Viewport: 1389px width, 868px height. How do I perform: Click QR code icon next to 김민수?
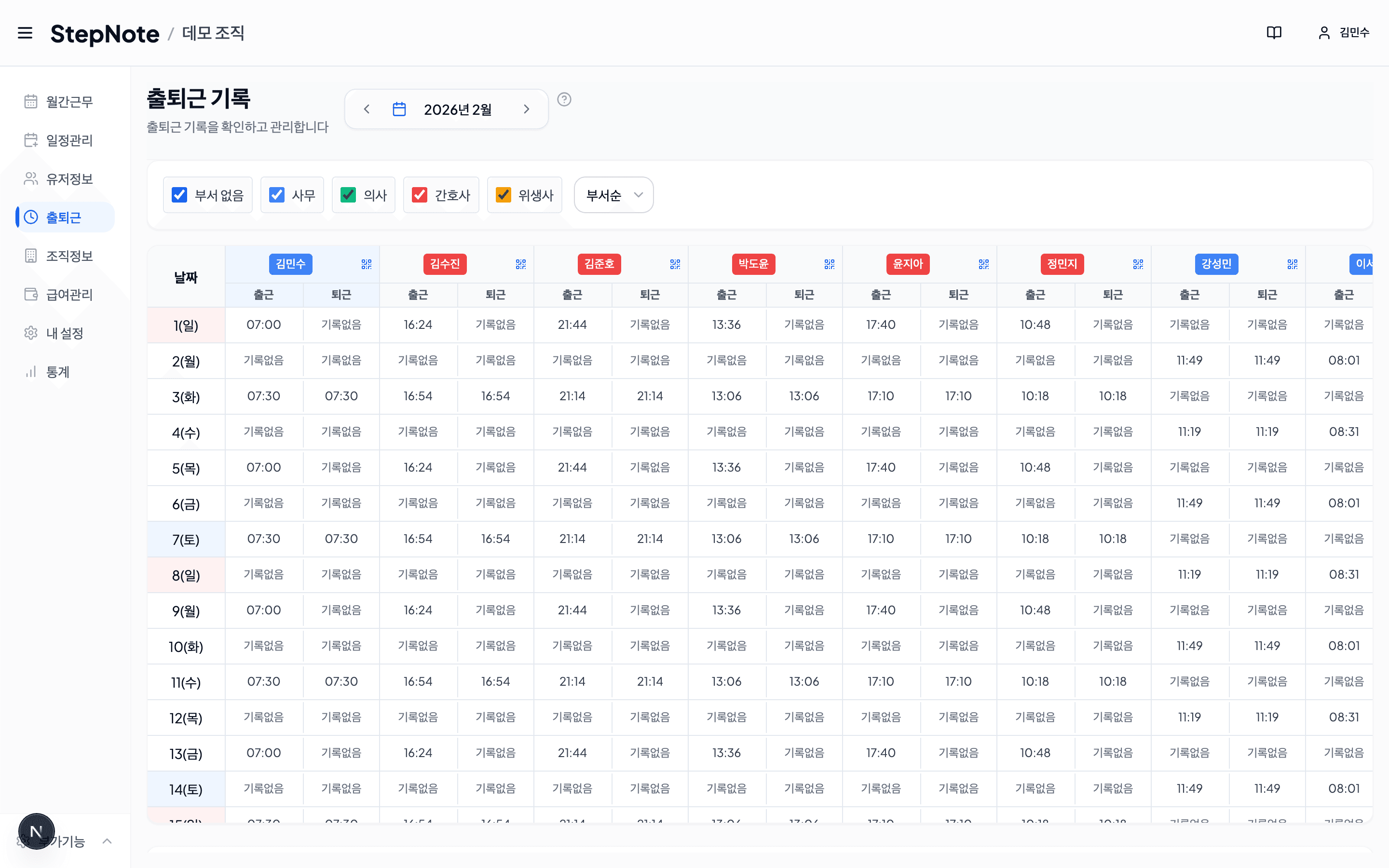[x=366, y=264]
